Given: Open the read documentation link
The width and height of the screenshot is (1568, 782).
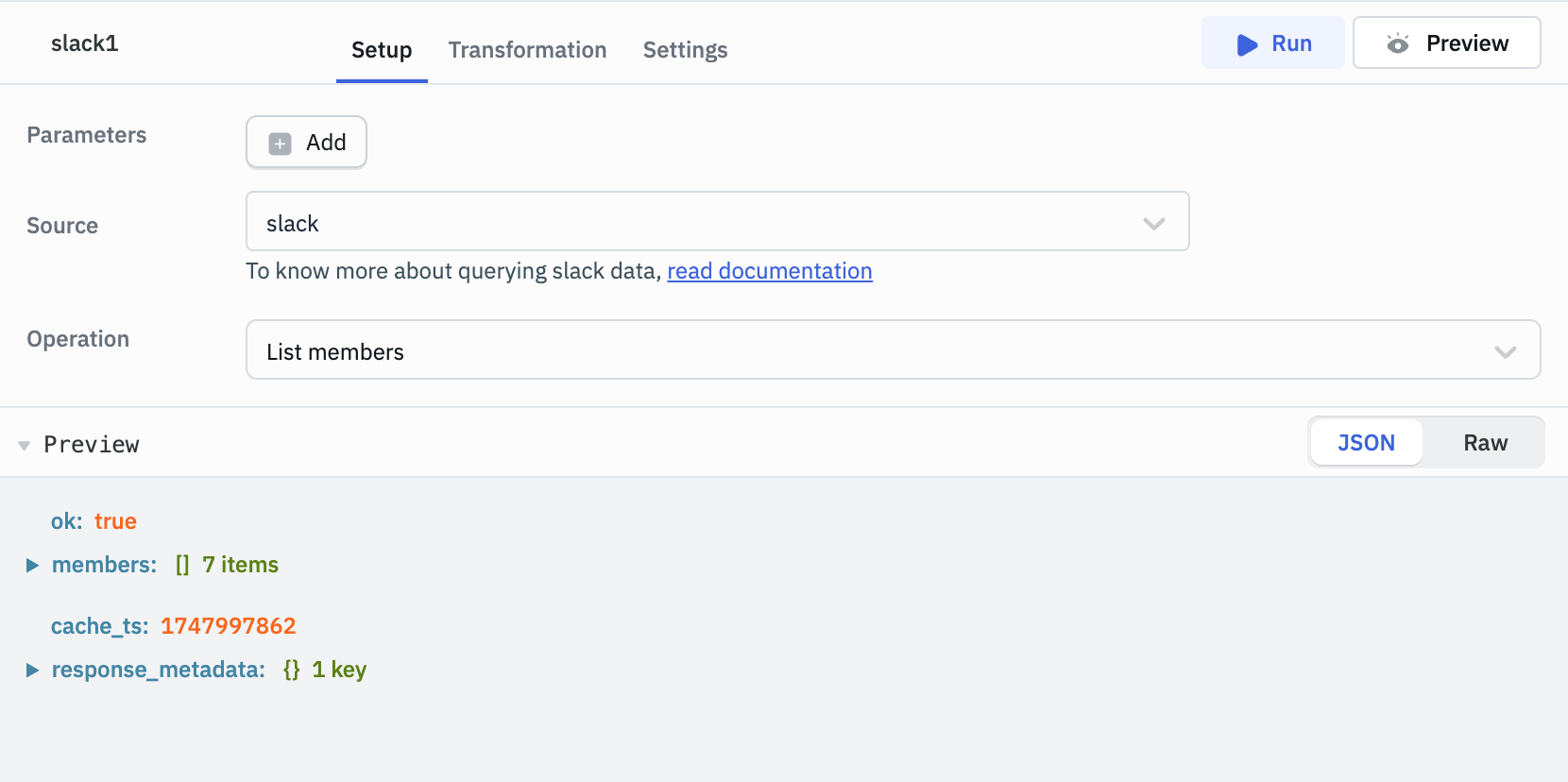Looking at the screenshot, I should coord(769,272).
